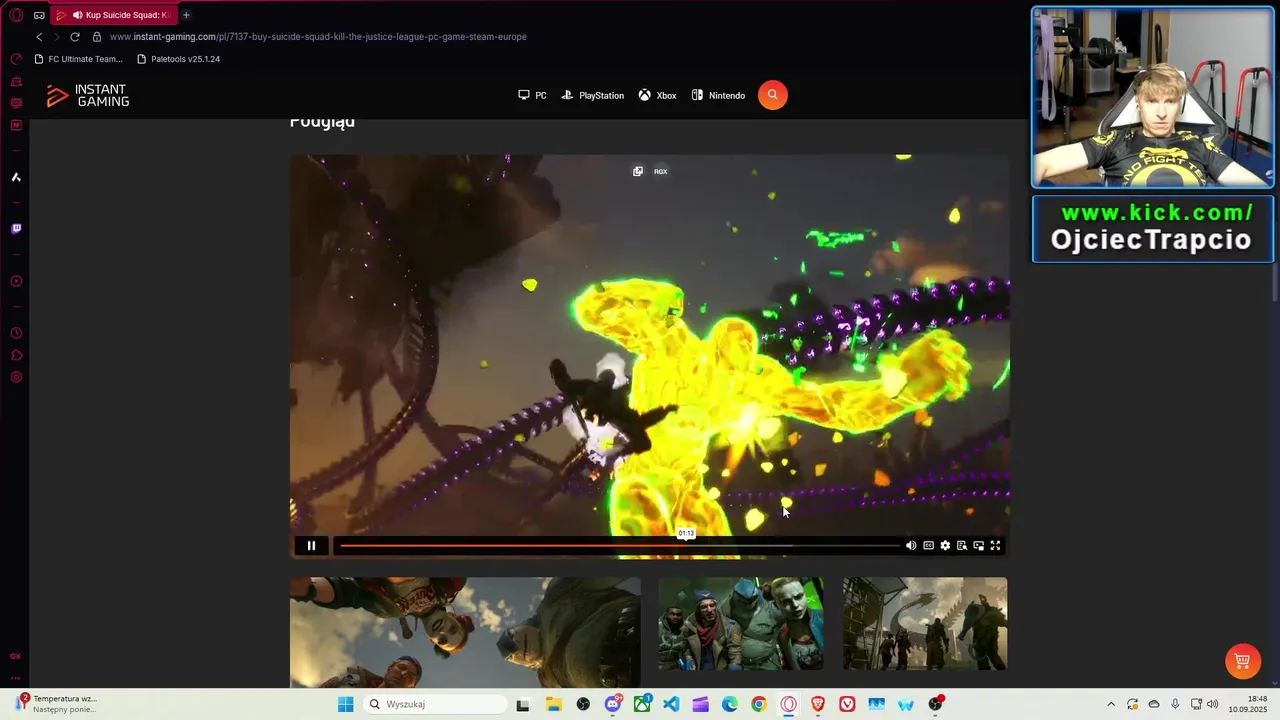Open Brave browser from taskbar
Image resolution: width=1280 pixels, height=720 pixels.
[818, 704]
